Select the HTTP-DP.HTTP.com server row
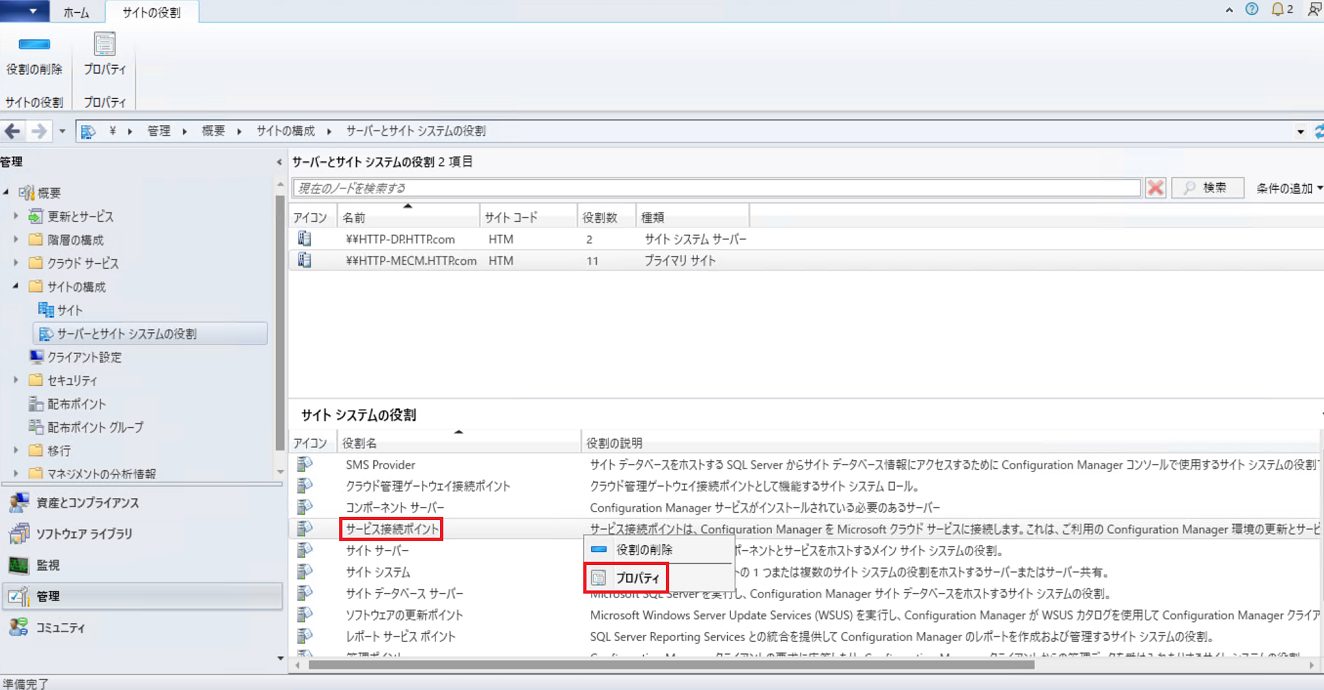This screenshot has height=690, width=1324. coord(398,240)
